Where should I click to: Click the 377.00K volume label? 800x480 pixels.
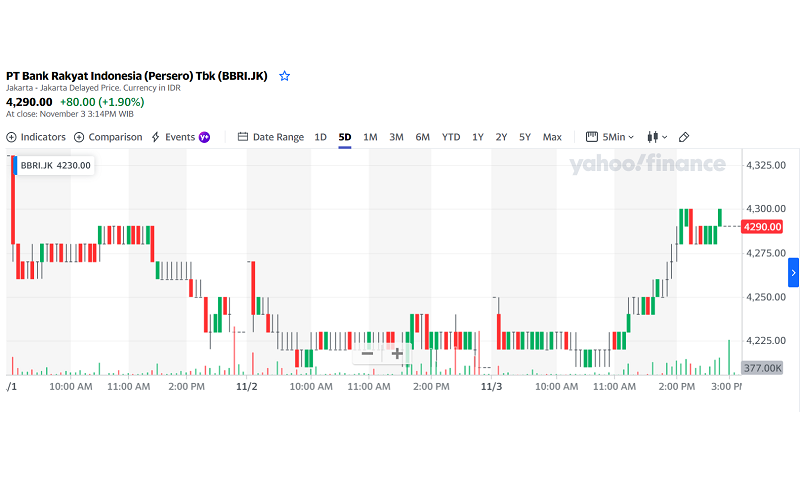762,368
